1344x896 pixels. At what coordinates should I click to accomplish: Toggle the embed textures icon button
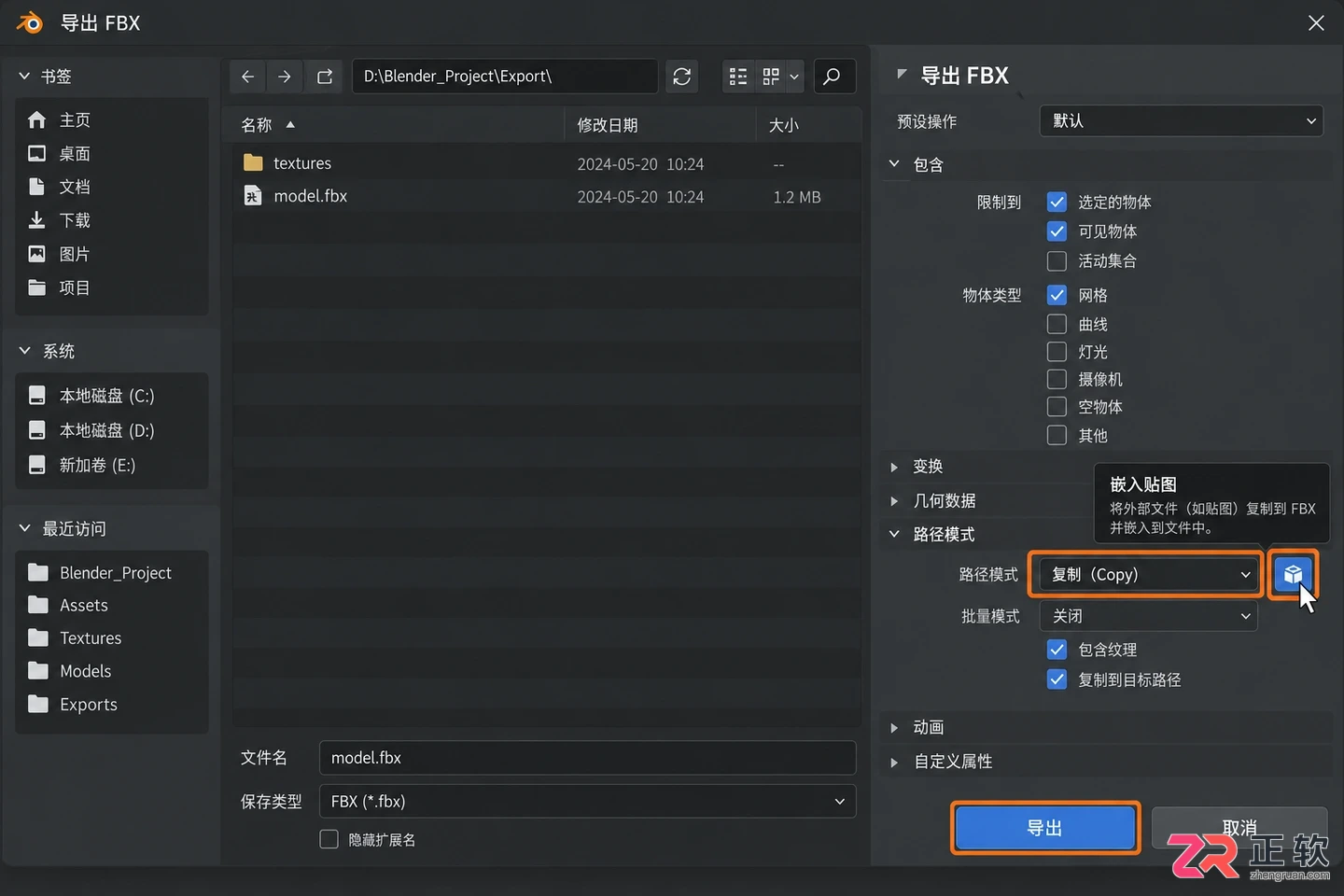click(1293, 574)
